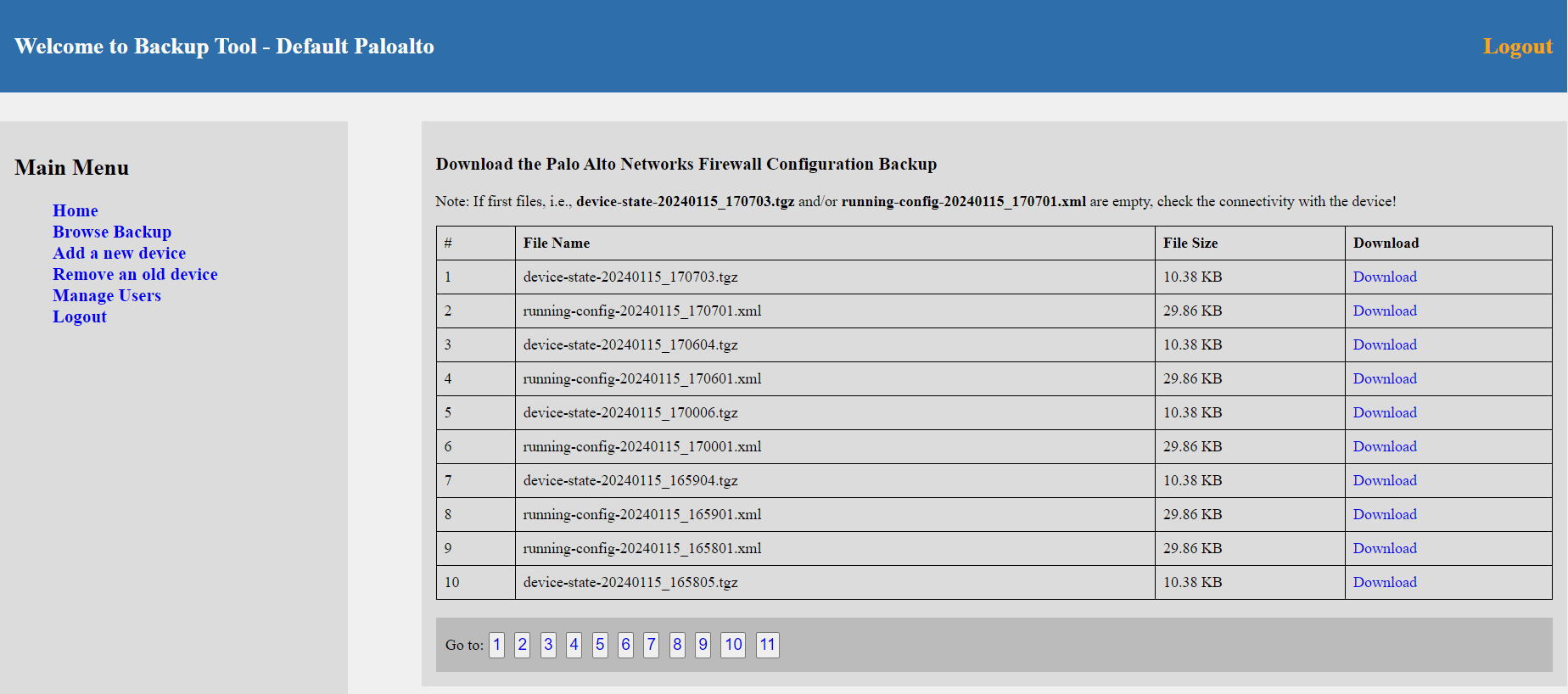Viewport: 1568px width, 694px height.
Task: Click Logout in the Main Menu
Action: 80,316
